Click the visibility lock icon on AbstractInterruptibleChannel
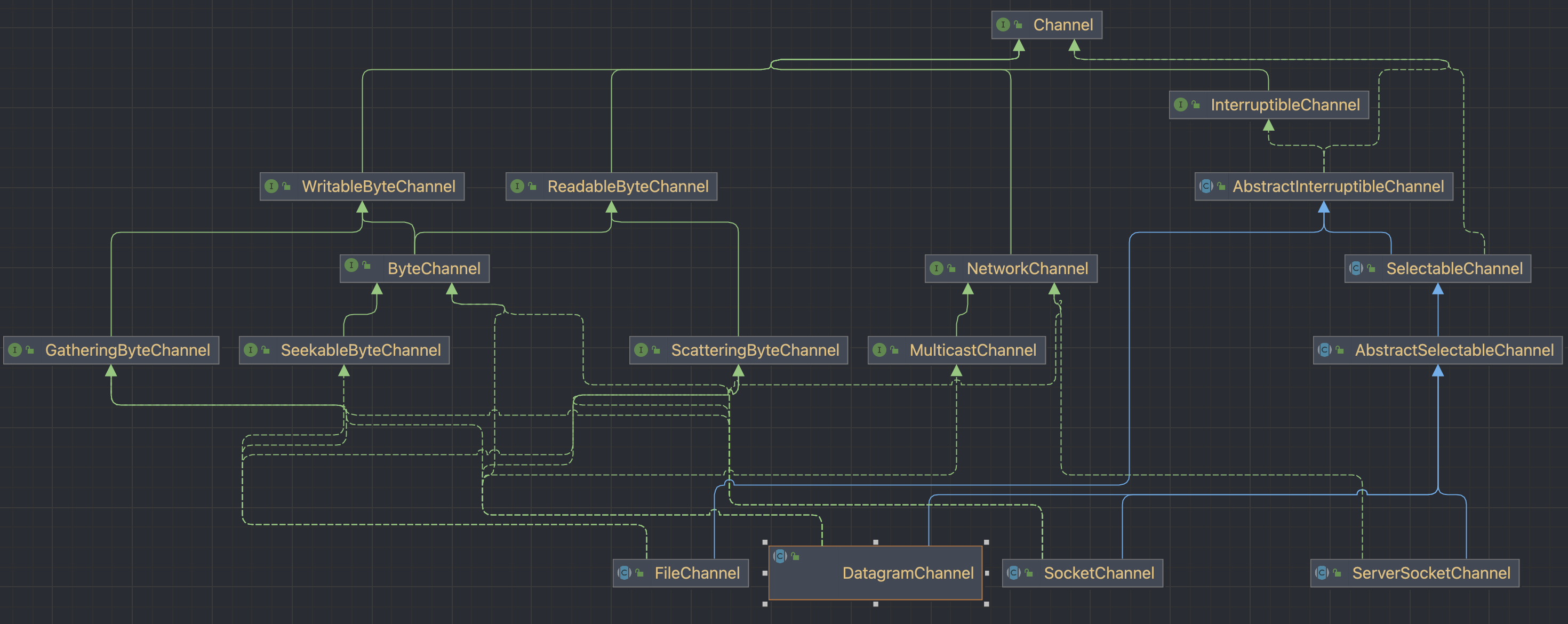This screenshot has height=624, width=1568. click(1221, 186)
